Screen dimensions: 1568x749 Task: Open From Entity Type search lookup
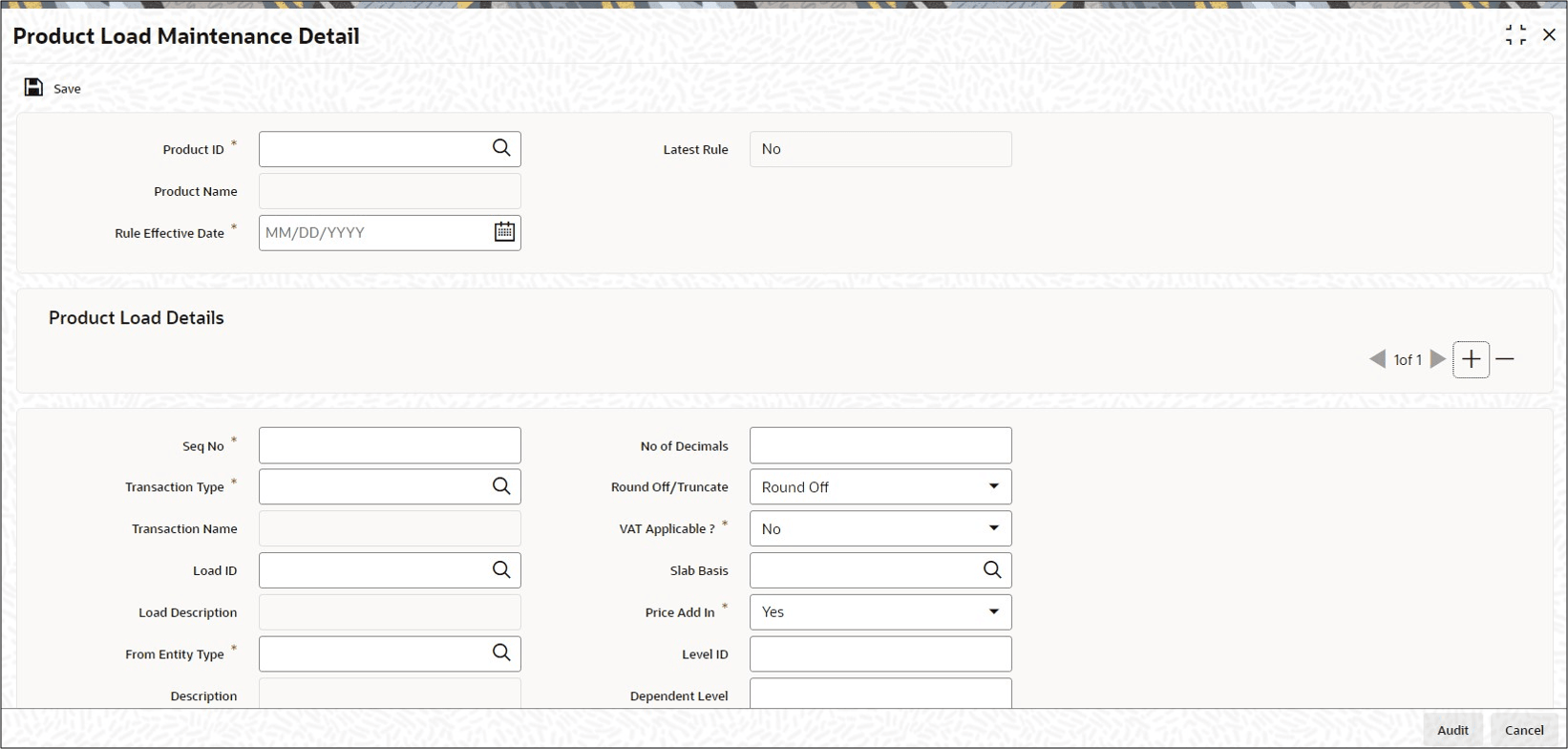501,653
